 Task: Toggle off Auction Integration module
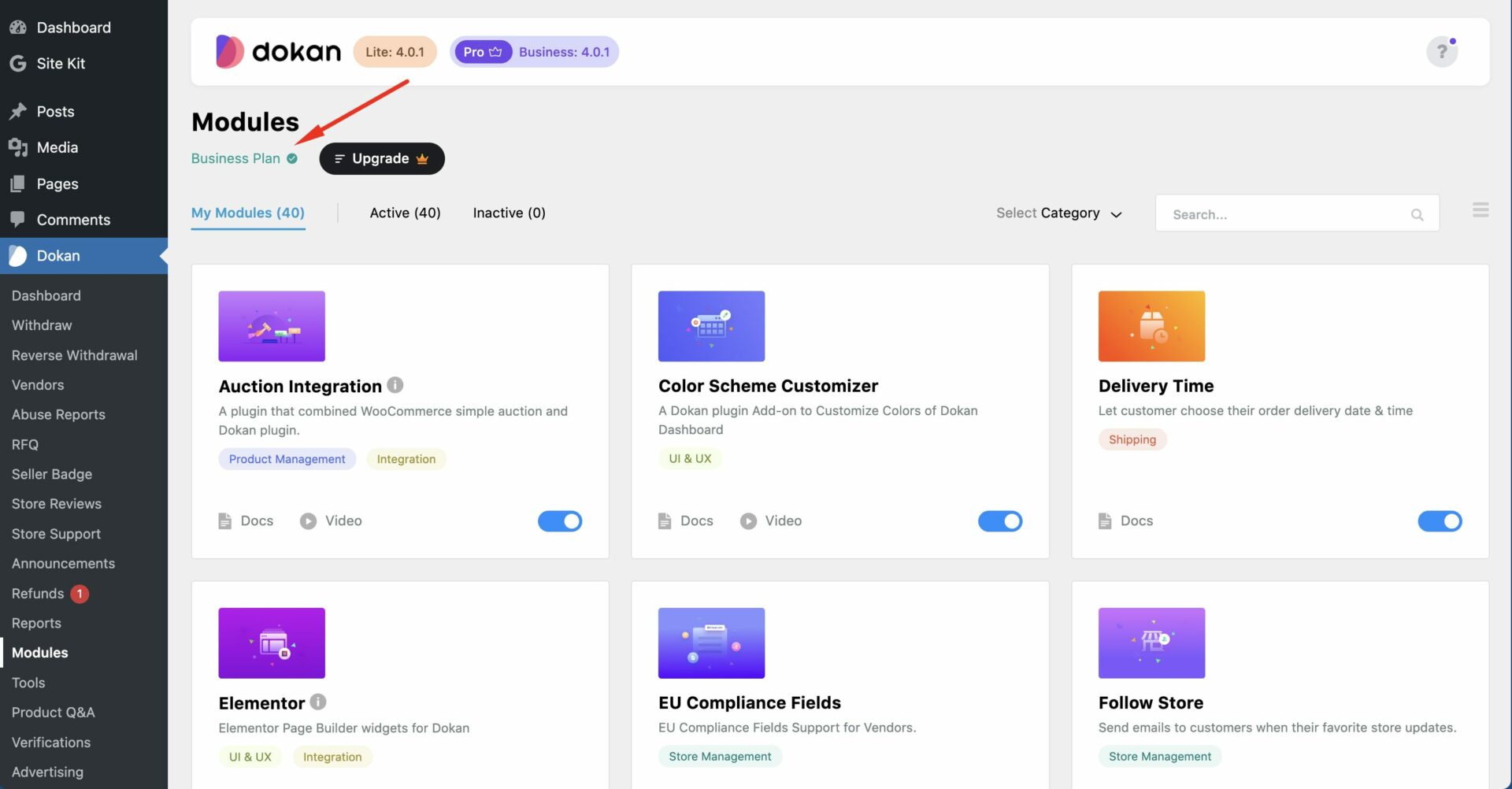[x=560, y=521]
